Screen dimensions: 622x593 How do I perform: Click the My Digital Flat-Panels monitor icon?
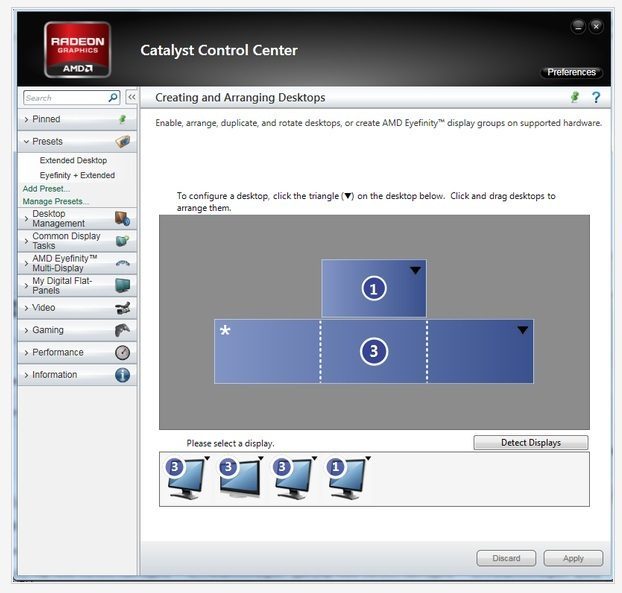point(122,286)
